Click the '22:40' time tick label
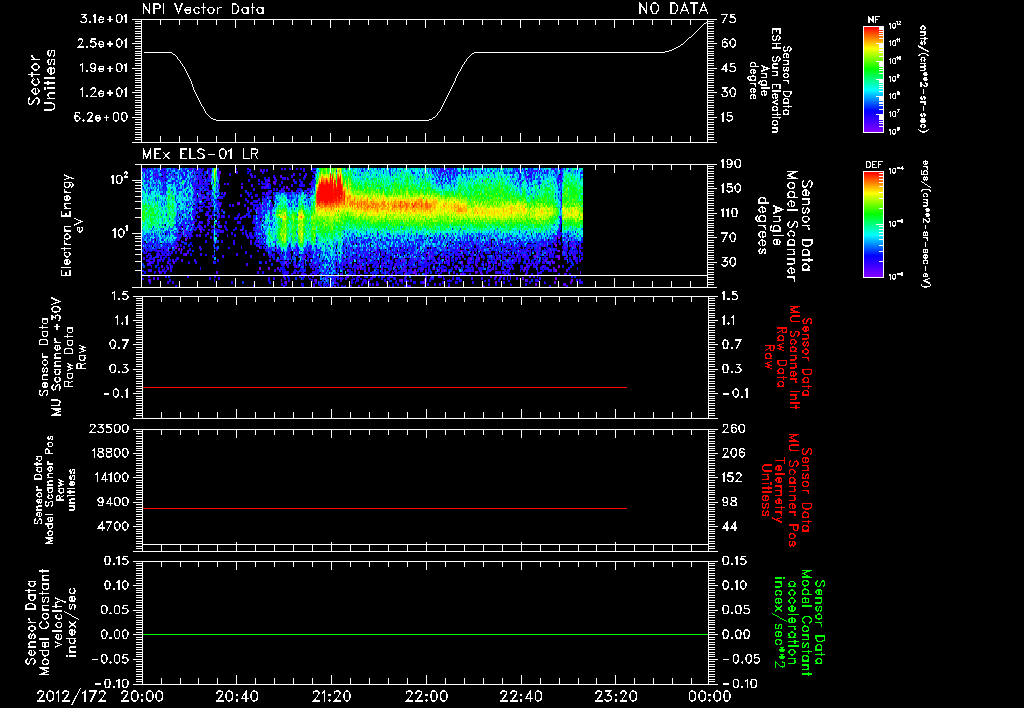The width and height of the screenshot is (1024, 708). tap(521, 696)
